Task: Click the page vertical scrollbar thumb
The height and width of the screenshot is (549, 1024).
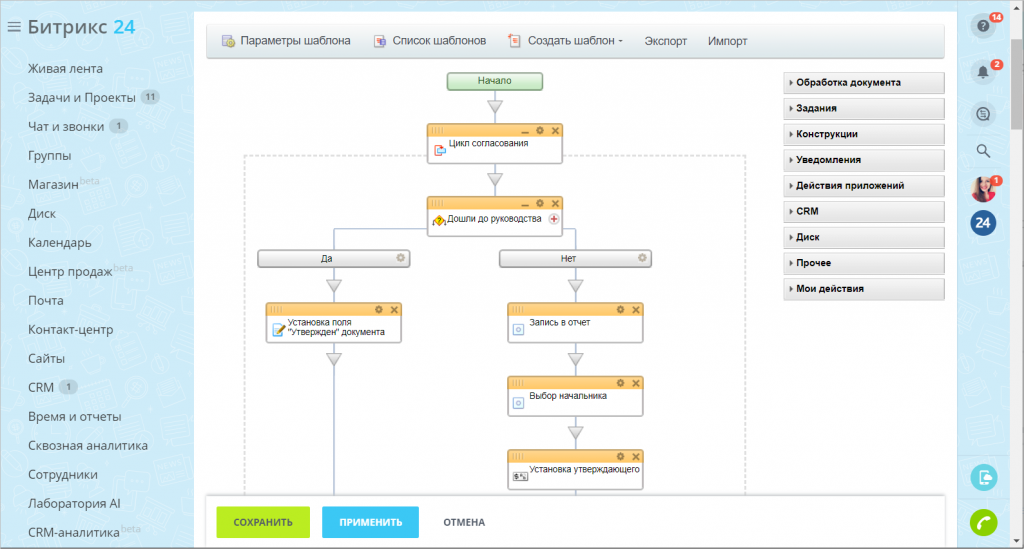Action: tap(1016, 84)
